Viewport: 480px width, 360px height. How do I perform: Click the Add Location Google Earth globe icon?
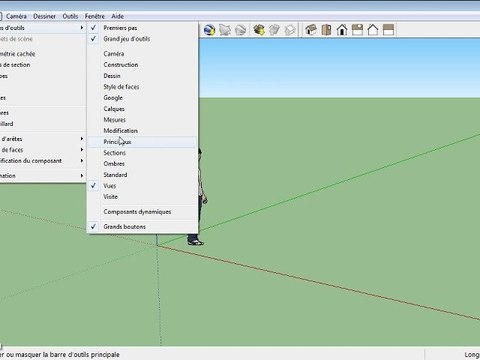tap(209, 30)
